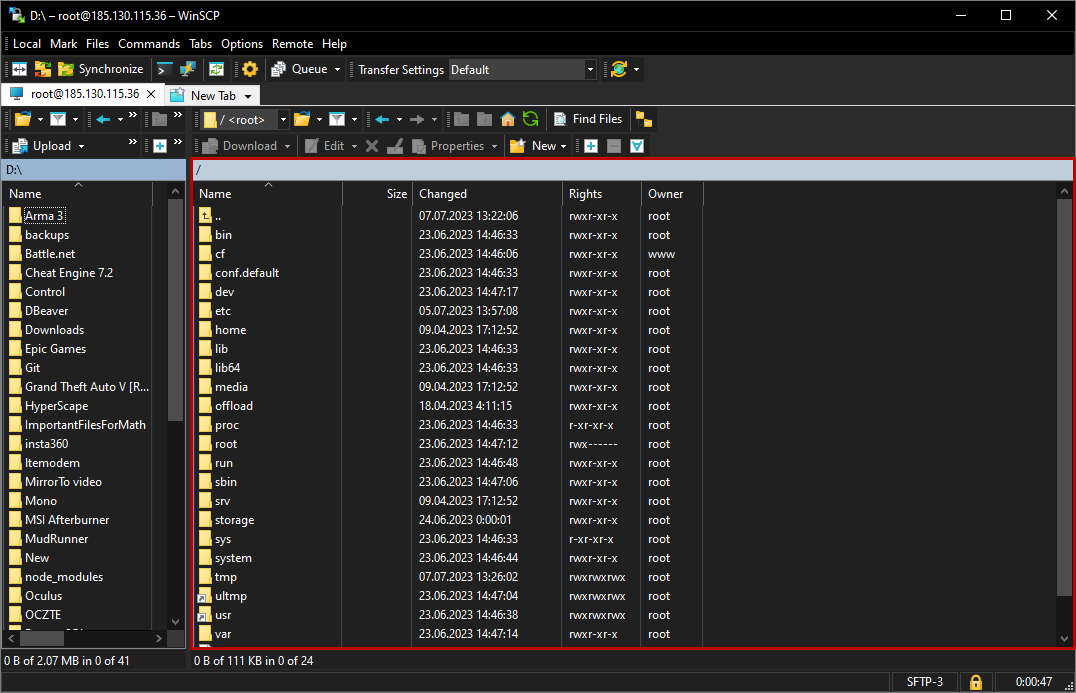Open the remote path root dropdown
Viewport: 1076px width, 693px height.
(283, 120)
